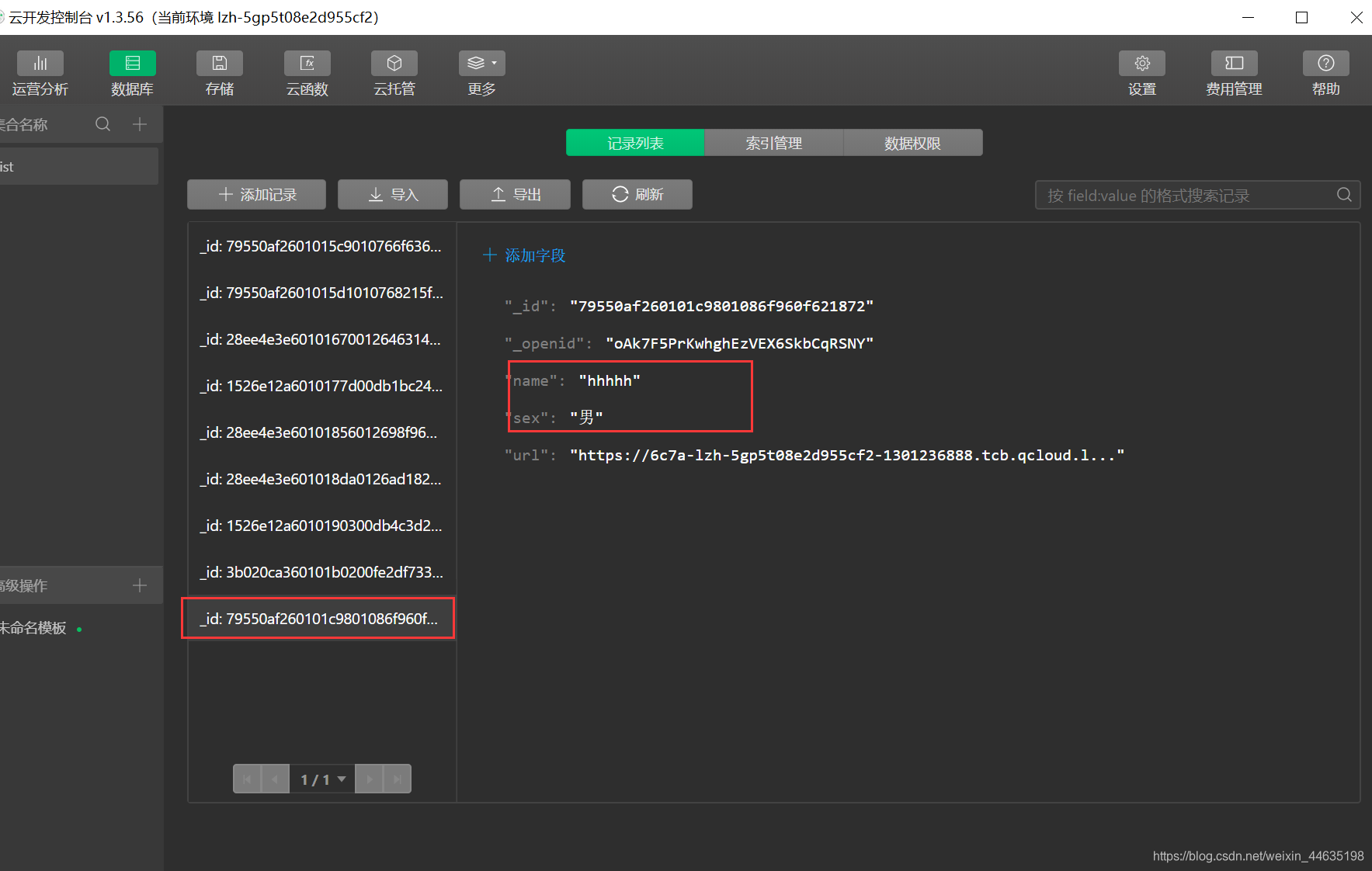The width and height of the screenshot is (1372, 871).
Task: Switch to 索引管理 tab
Action: [x=774, y=143]
